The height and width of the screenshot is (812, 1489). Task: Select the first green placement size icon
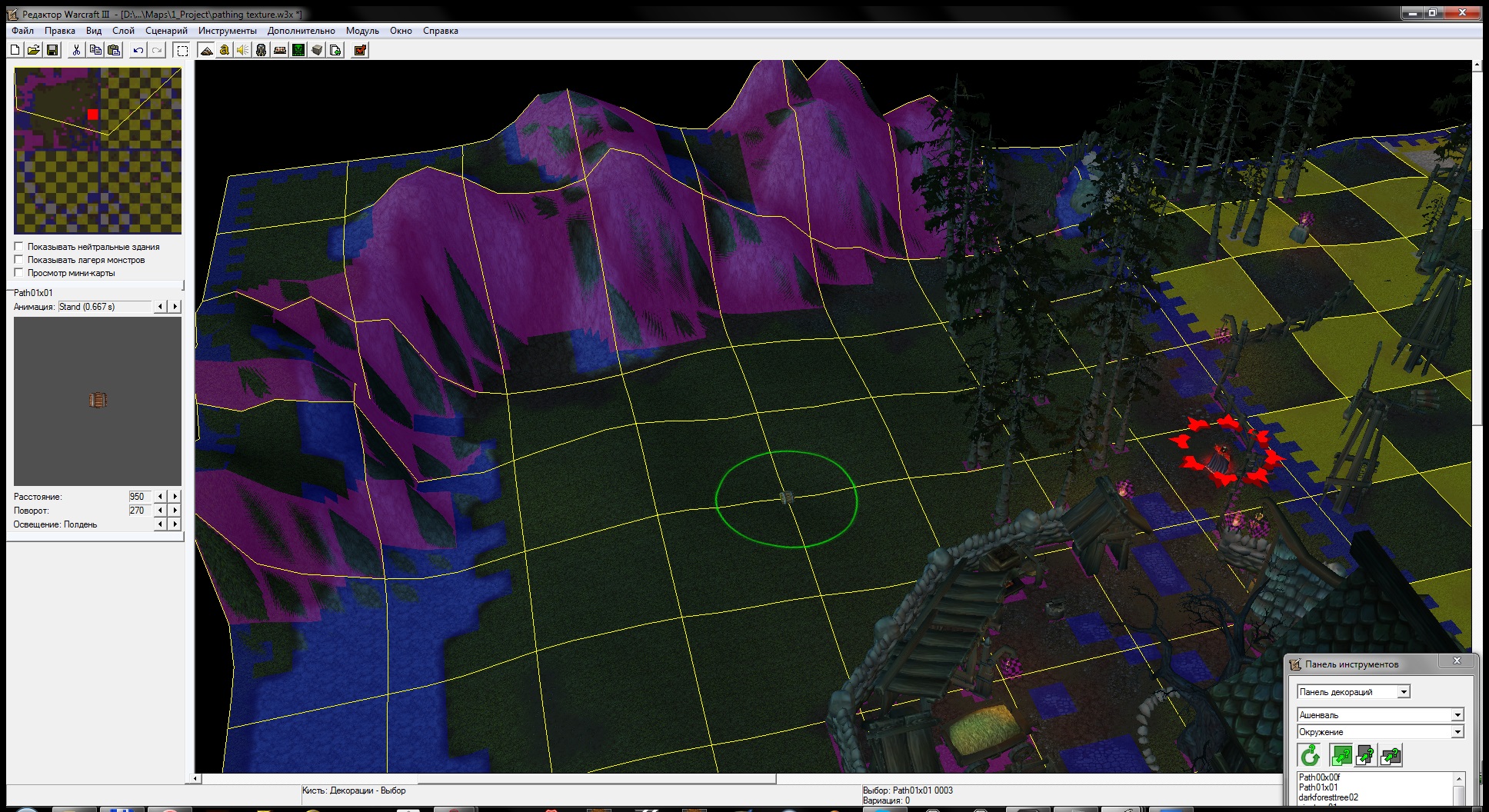(1341, 756)
